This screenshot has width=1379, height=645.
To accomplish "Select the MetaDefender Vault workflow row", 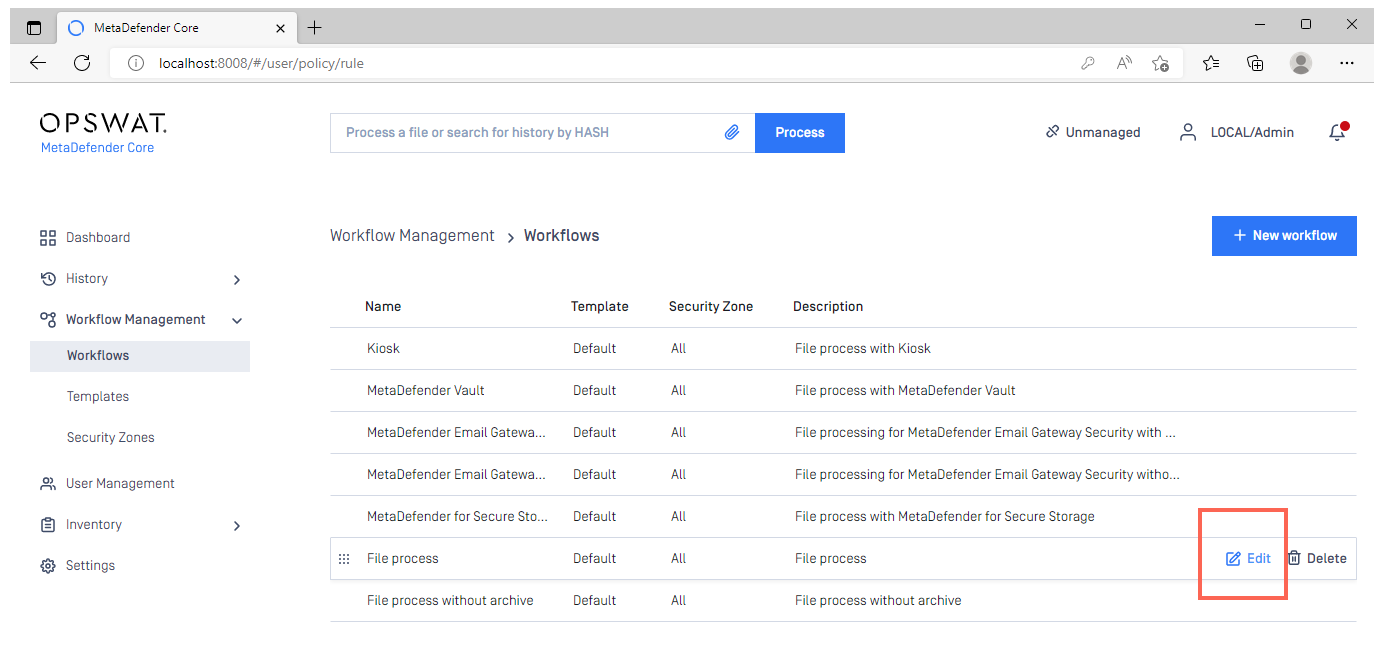I will (843, 391).
